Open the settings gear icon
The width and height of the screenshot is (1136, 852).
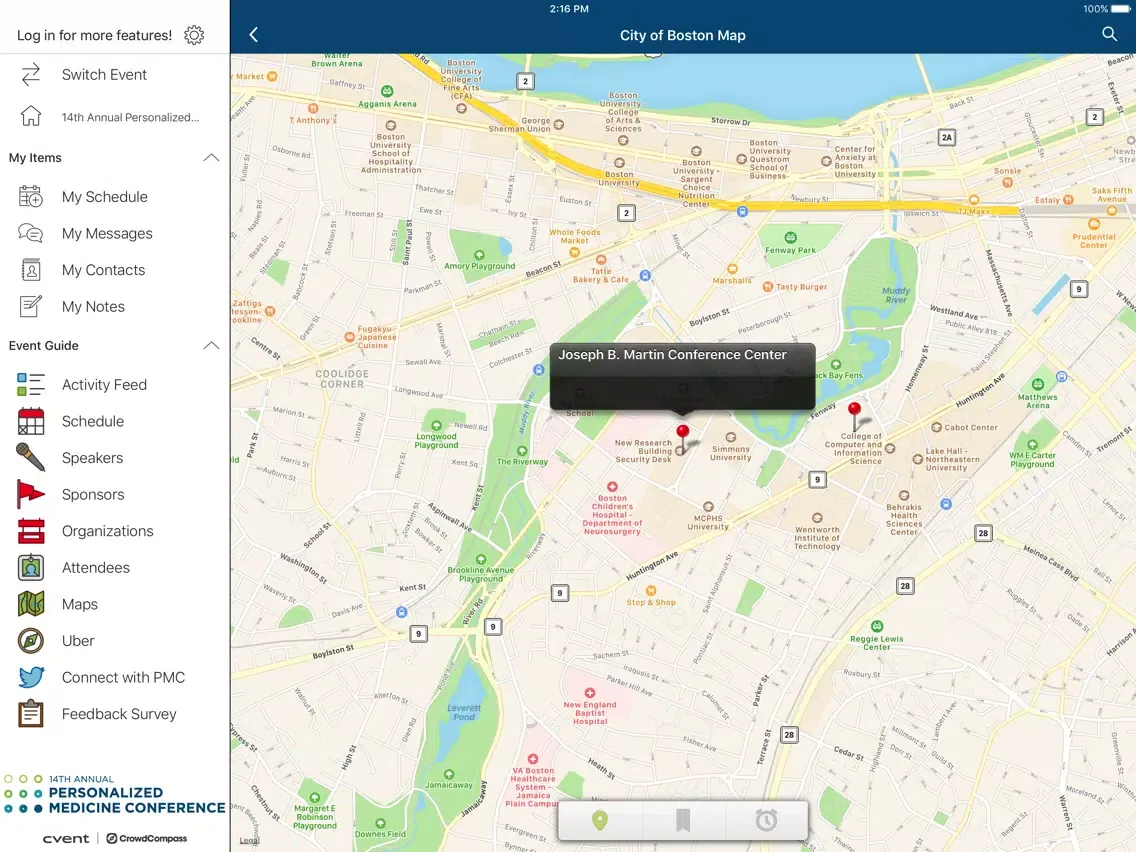coord(194,35)
